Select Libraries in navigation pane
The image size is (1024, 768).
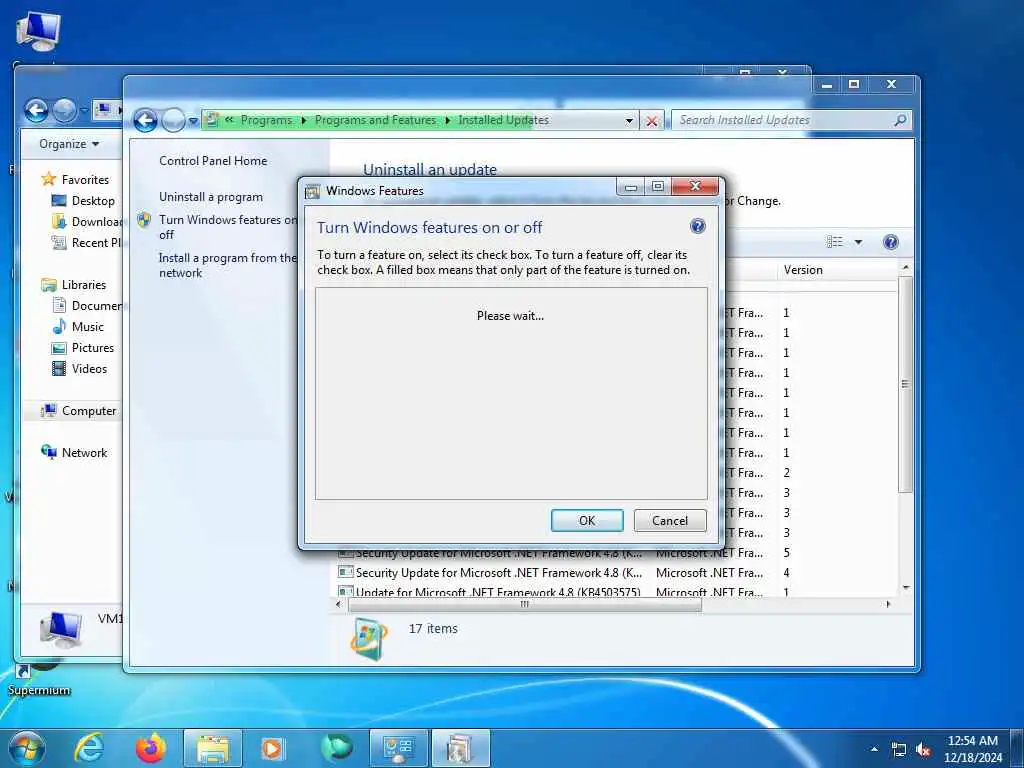(84, 285)
